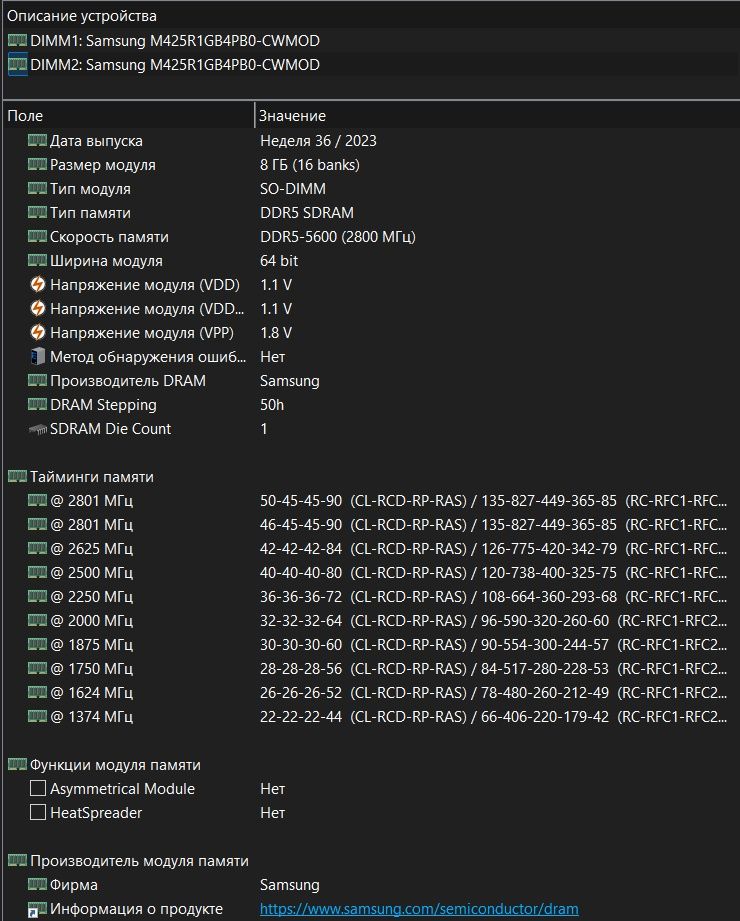Click the shortcut icon beside 'Информация о продукте'

coord(37,910)
